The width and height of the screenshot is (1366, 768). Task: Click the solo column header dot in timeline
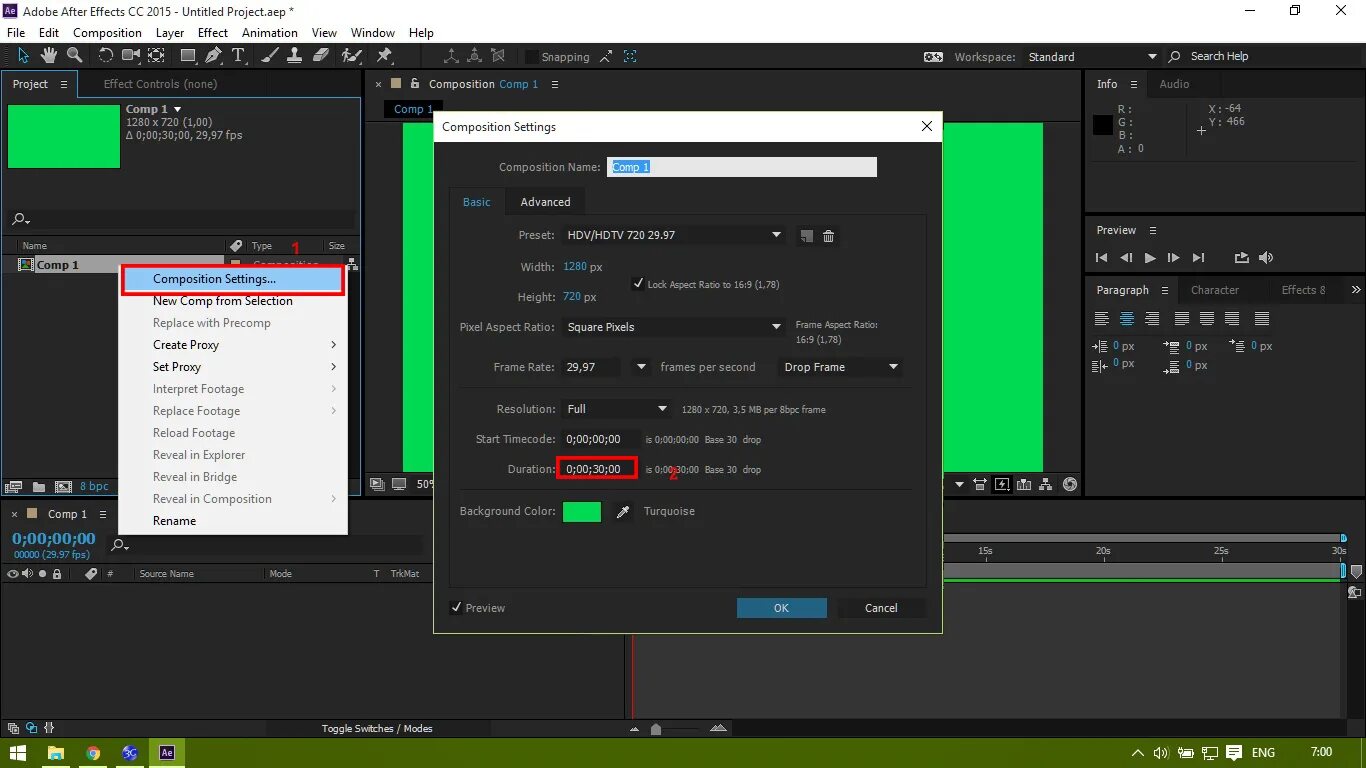(42, 574)
